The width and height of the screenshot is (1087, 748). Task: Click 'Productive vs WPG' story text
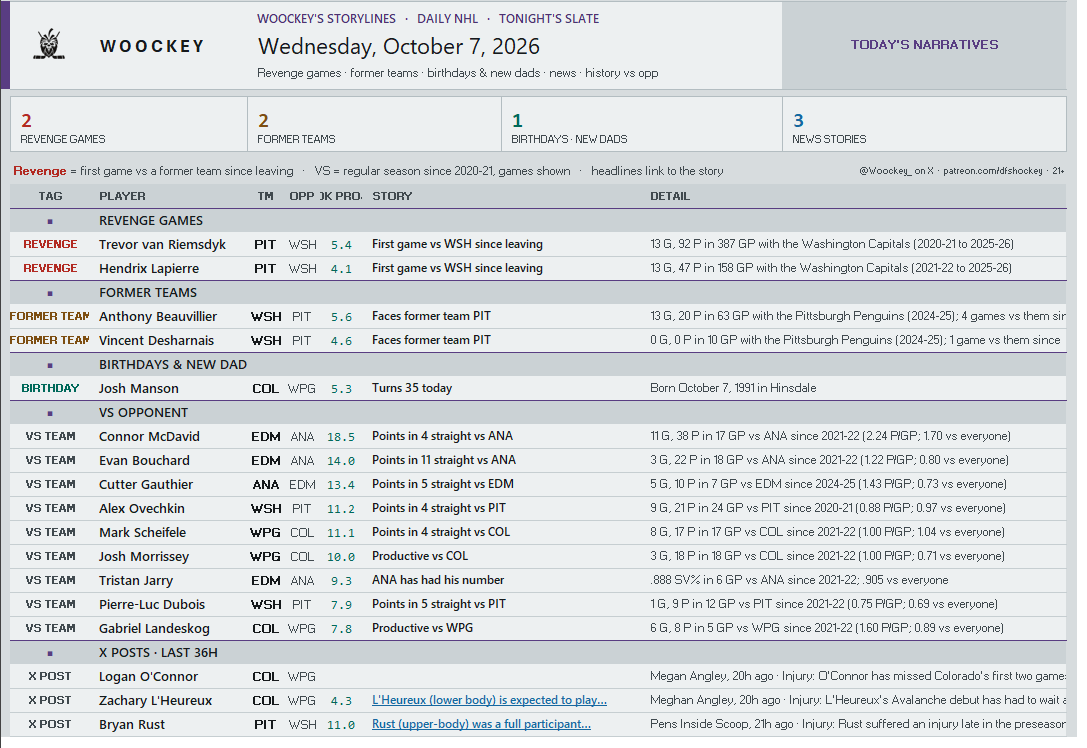422,628
